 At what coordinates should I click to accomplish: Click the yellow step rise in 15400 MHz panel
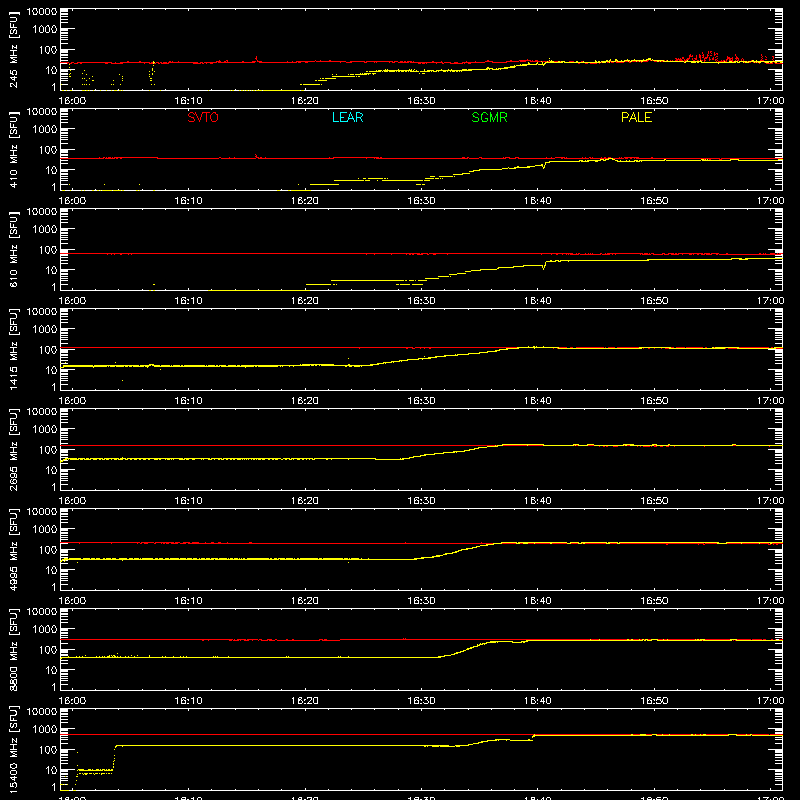pos(114,758)
